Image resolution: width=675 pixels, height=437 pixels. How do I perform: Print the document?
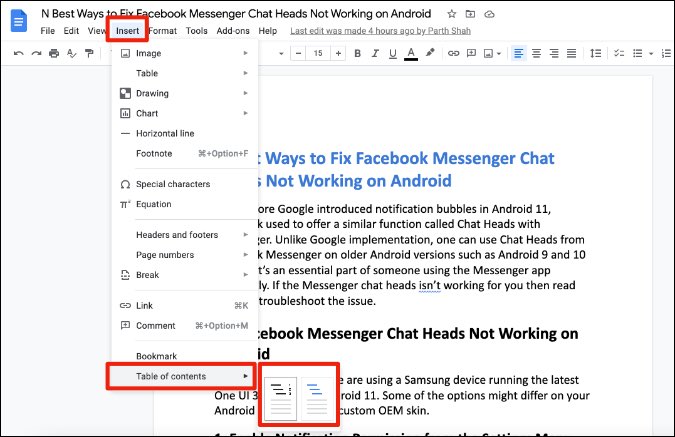pos(54,53)
